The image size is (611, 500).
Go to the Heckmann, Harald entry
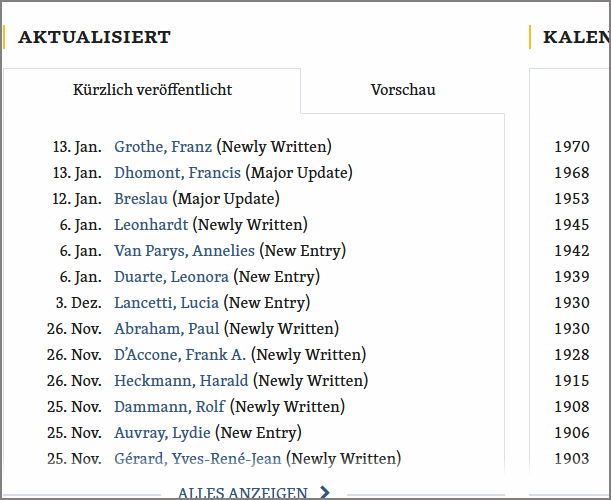click(181, 381)
